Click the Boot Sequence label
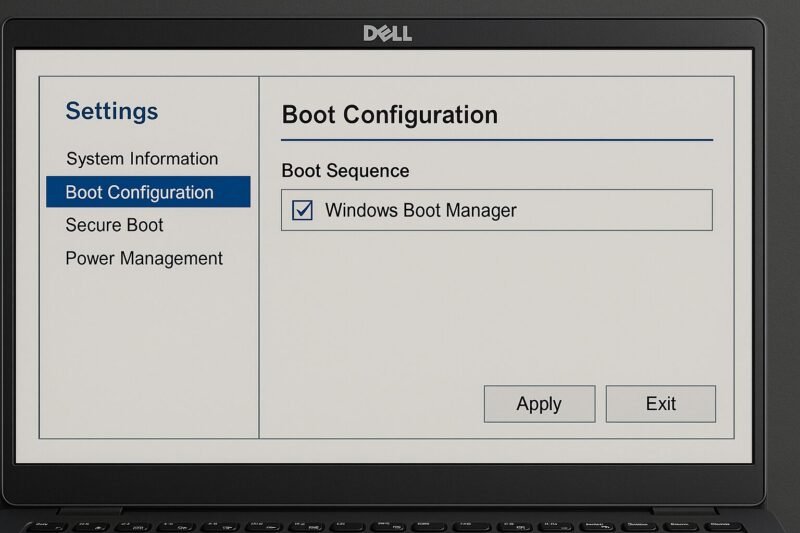 (345, 170)
